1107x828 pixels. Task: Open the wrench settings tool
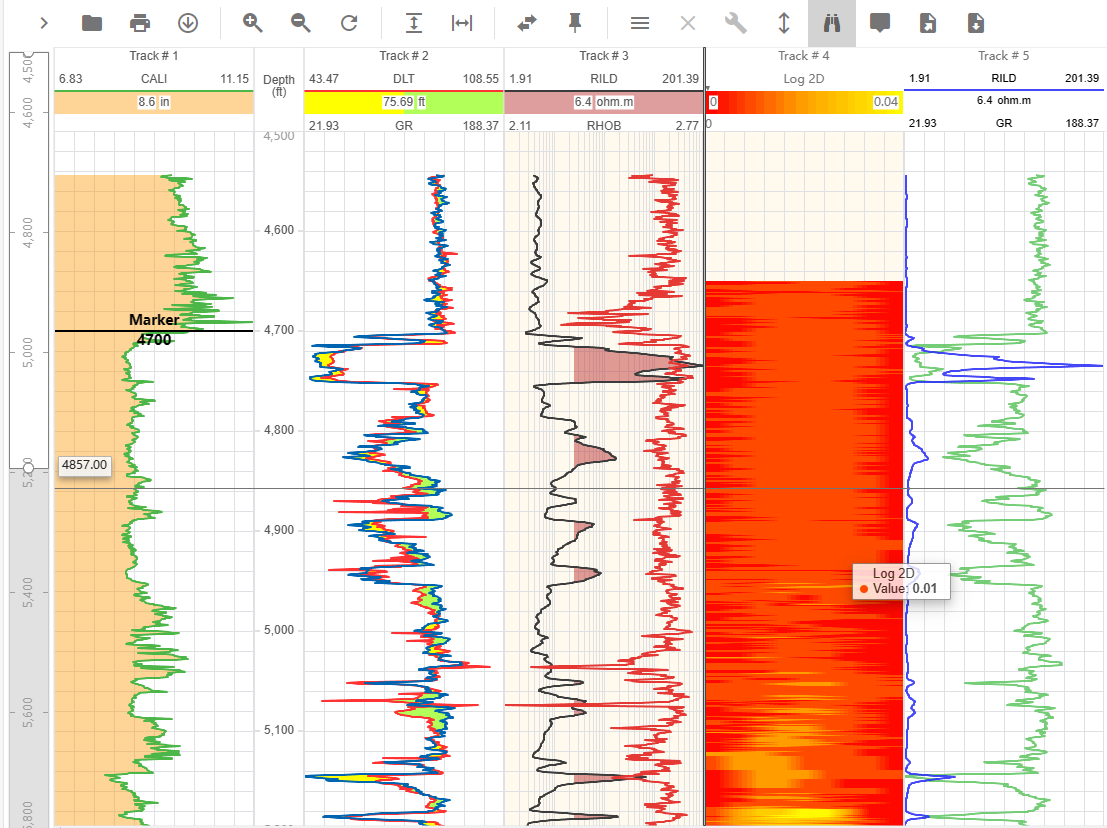[x=736, y=23]
